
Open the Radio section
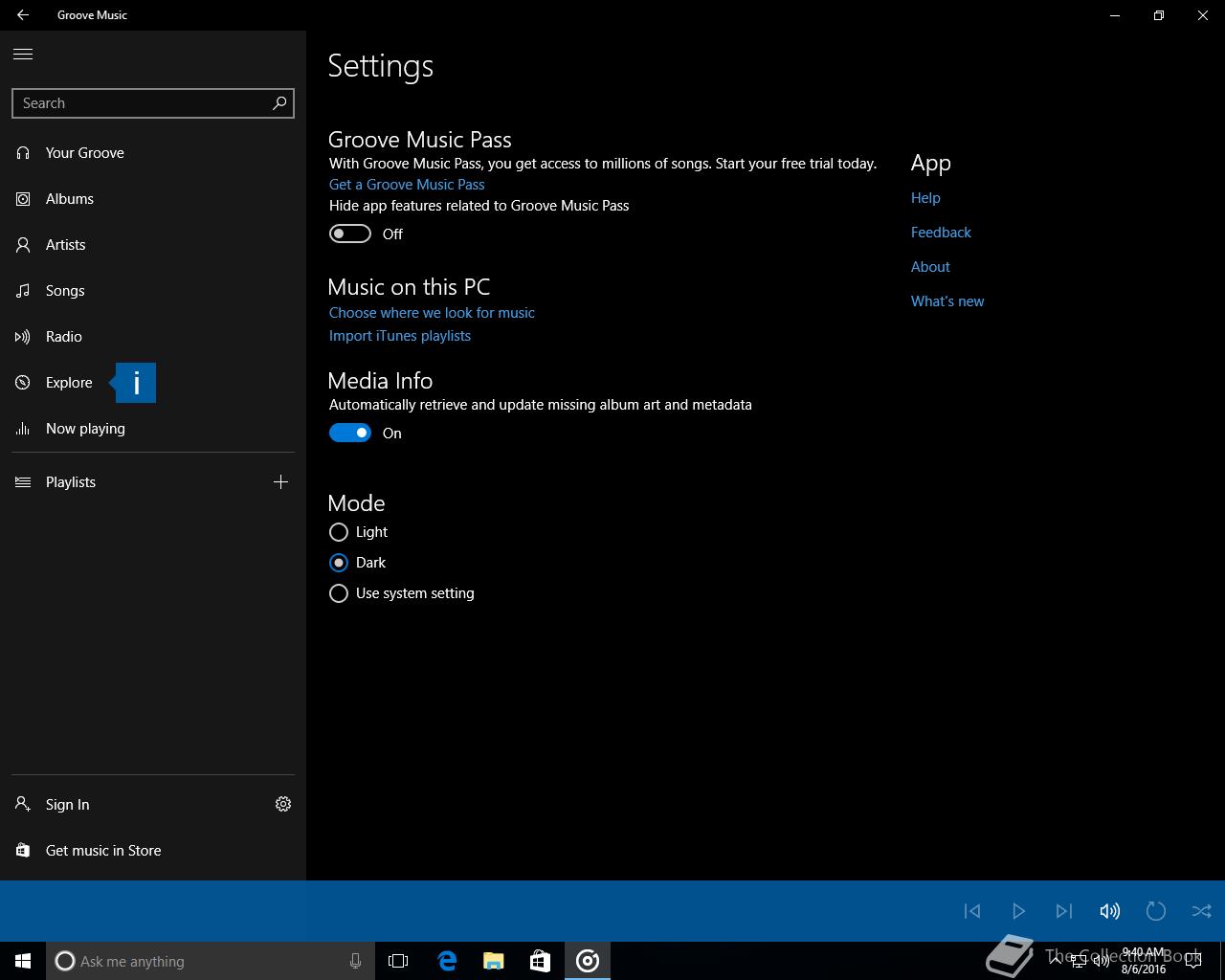point(153,337)
